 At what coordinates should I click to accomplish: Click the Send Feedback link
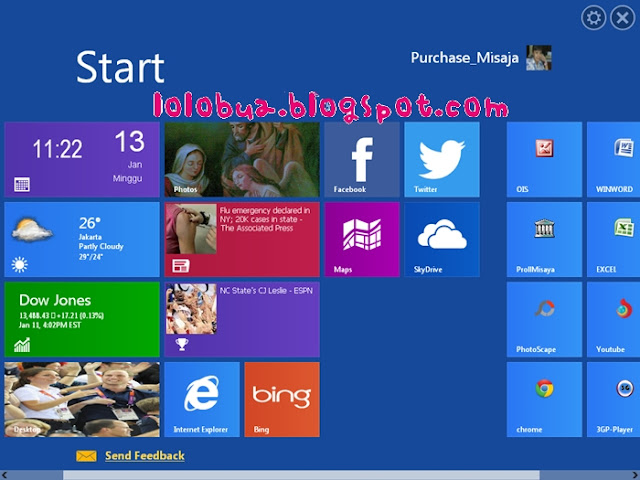pos(144,456)
